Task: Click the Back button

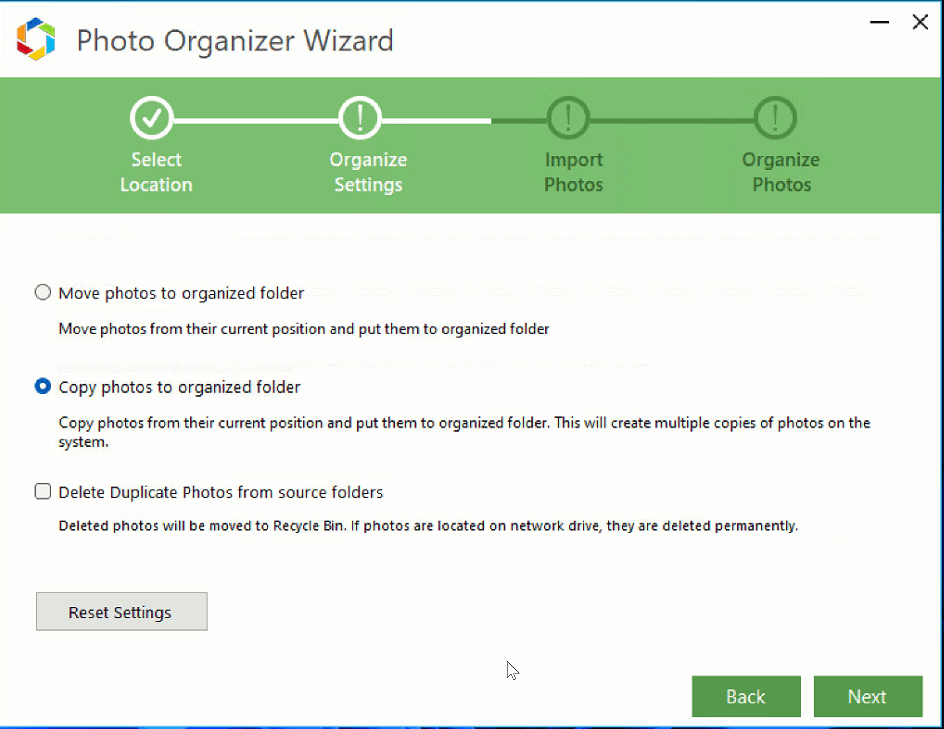Action: pos(746,696)
